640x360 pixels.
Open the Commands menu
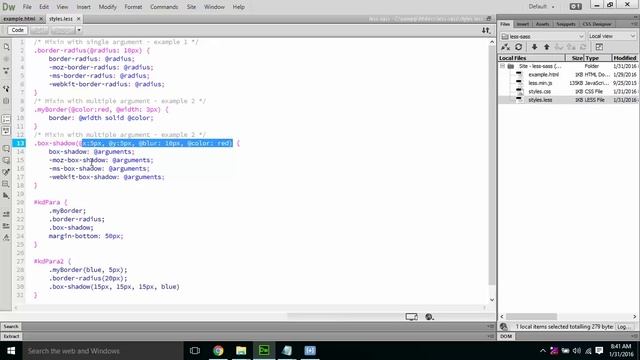click(164, 7)
